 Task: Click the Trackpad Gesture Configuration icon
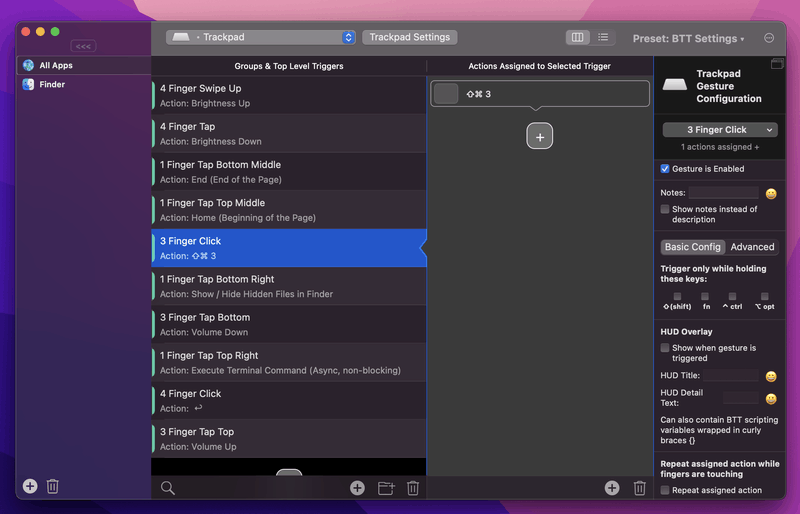(674, 85)
